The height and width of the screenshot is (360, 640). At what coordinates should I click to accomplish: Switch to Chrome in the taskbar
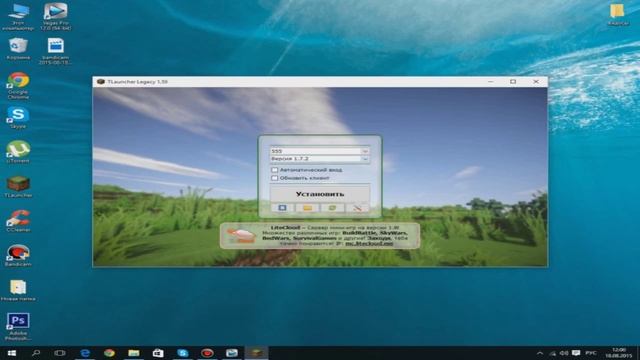click(x=109, y=353)
